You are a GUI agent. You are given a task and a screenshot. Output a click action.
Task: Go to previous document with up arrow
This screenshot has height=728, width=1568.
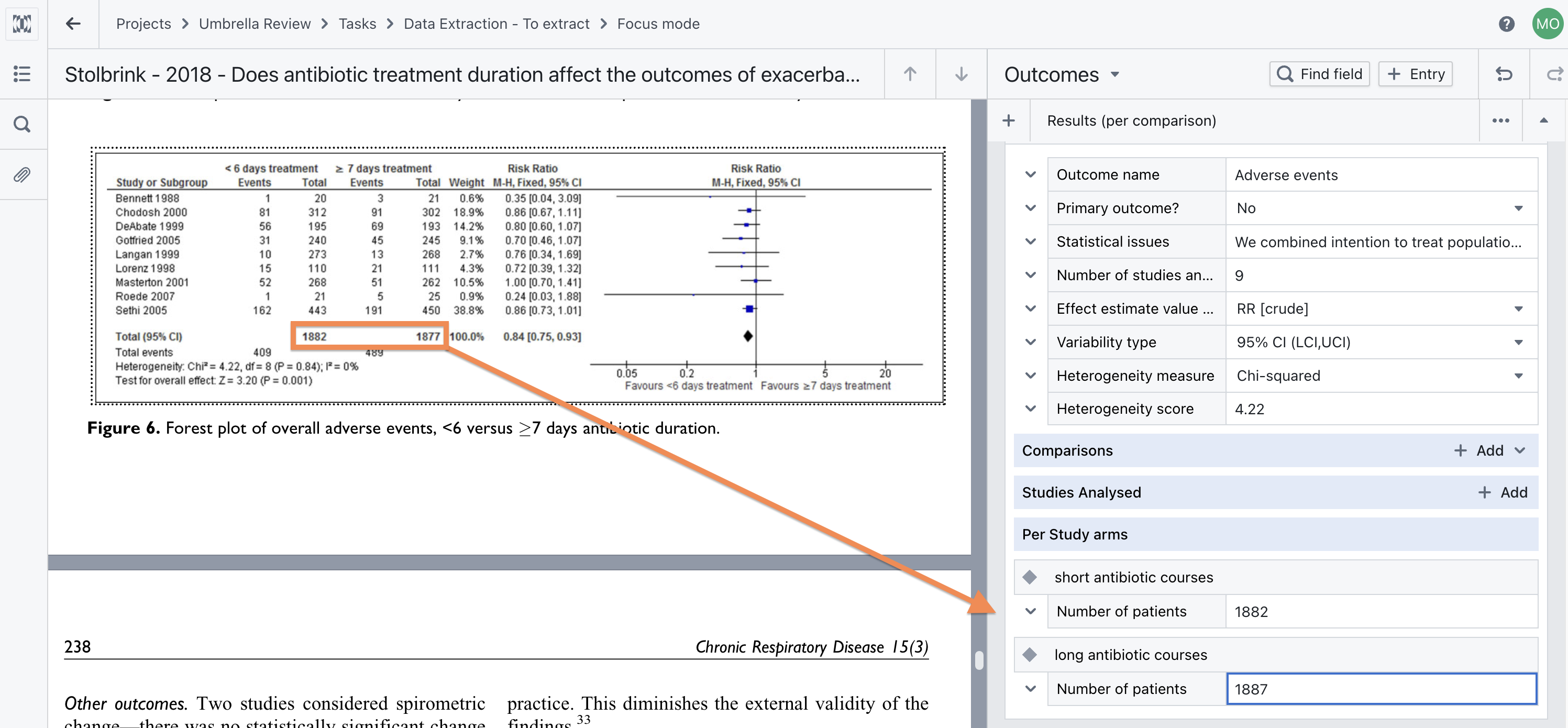[x=909, y=74]
